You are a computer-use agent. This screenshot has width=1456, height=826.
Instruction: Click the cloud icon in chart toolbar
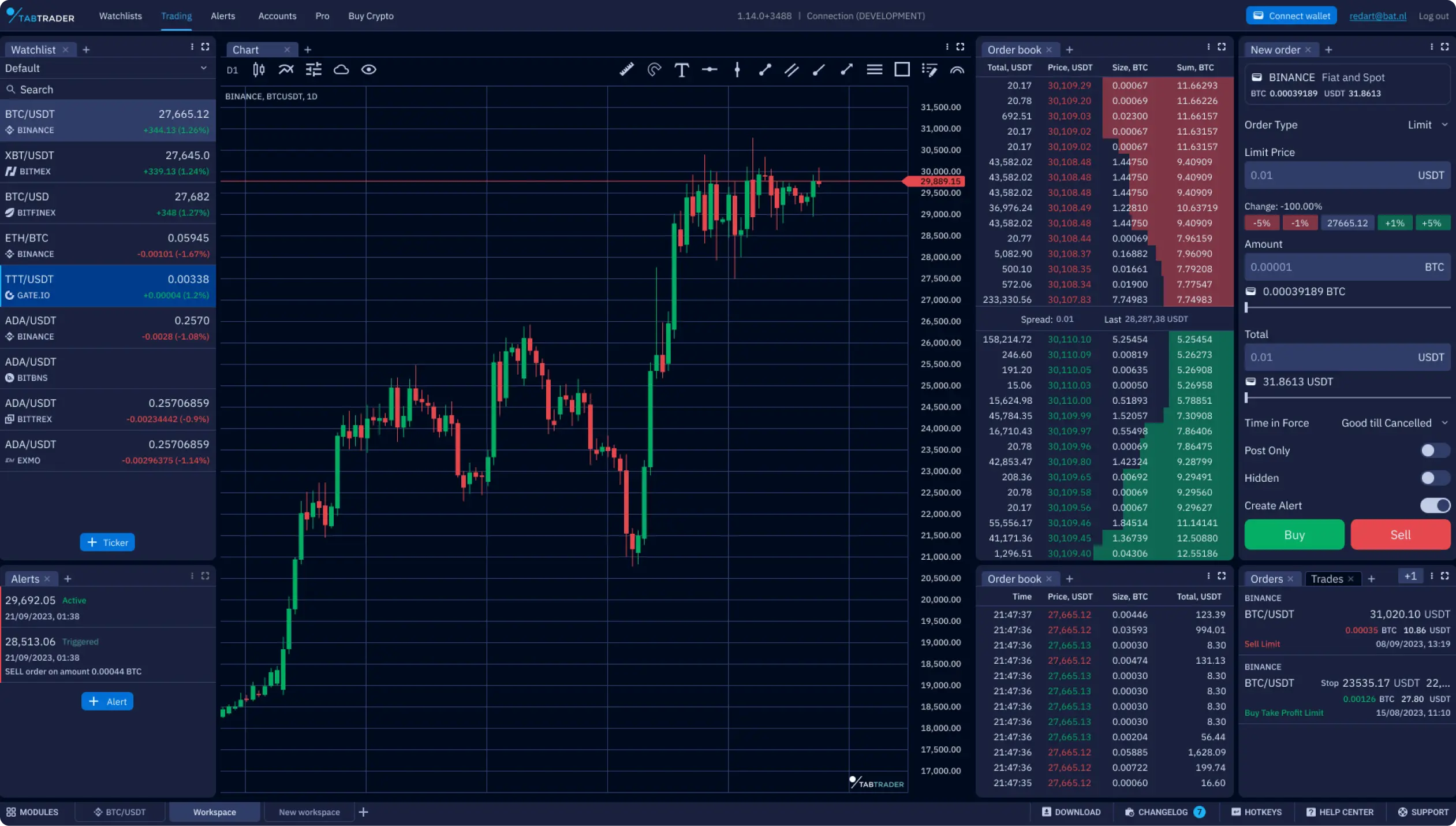341,70
